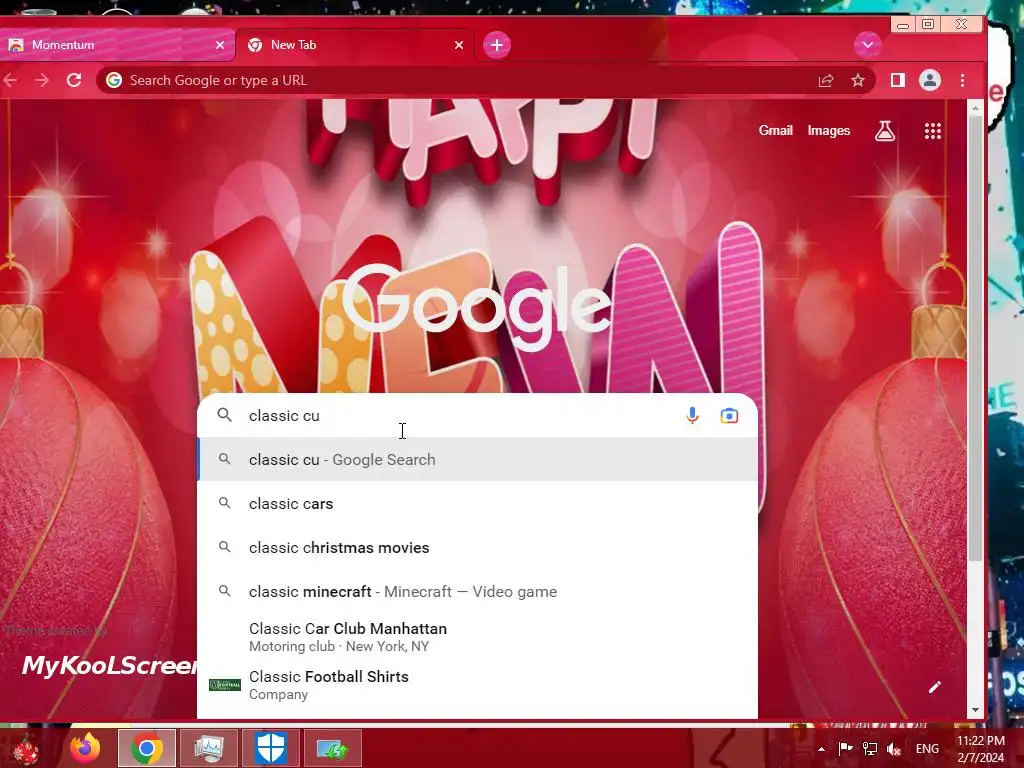Screen dimensions: 1024x768
Task: Change ENG input language
Action: [x=927, y=749]
